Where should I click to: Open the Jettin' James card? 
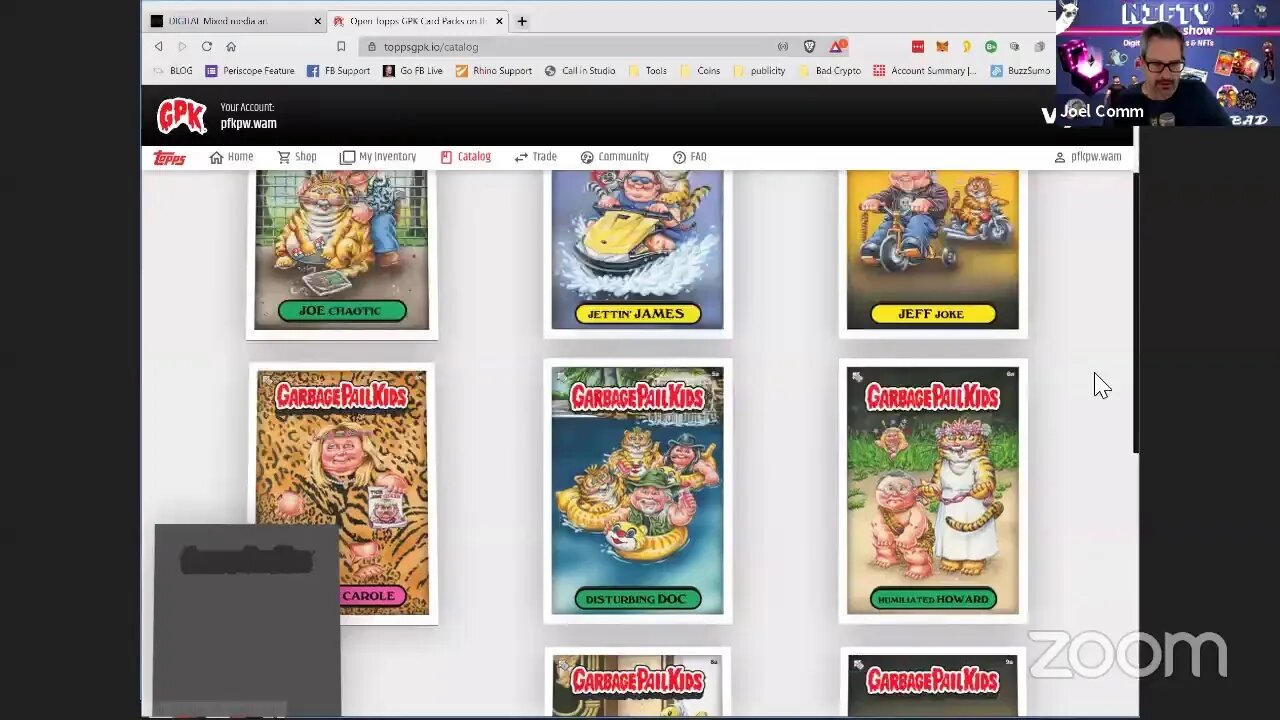(637, 252)
